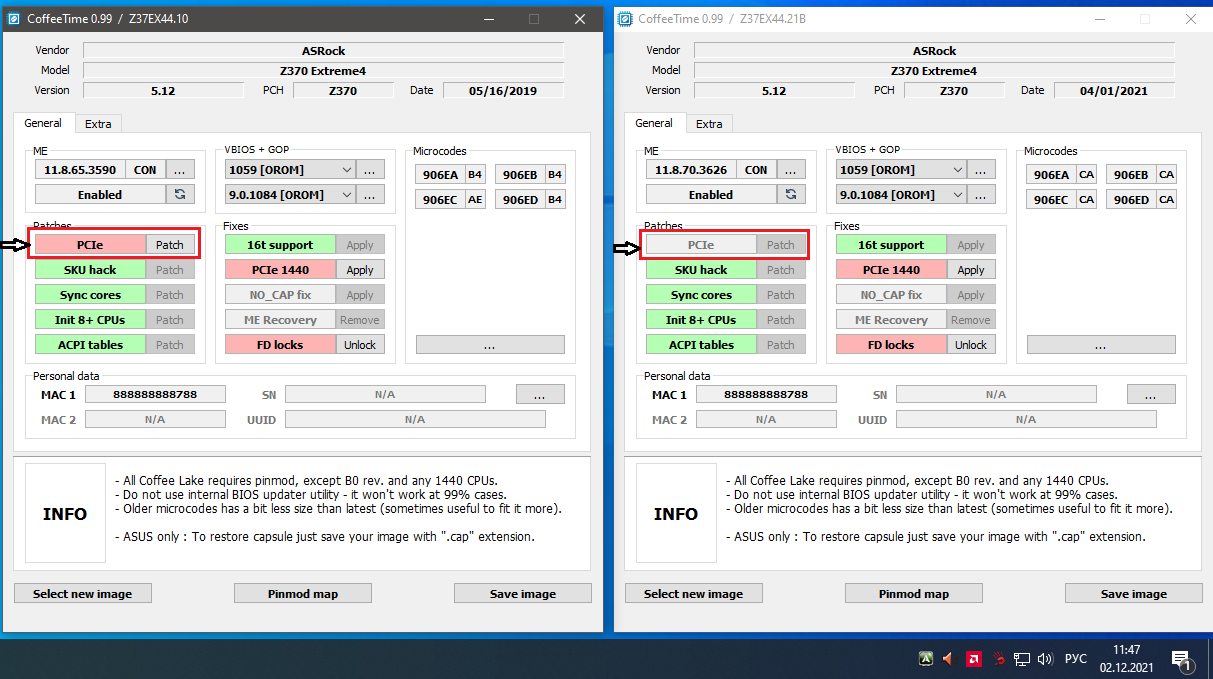Click Microcodes '...' button in left window
The image size is (1213, 679).
pyautogui.click(x=490, y=345)
